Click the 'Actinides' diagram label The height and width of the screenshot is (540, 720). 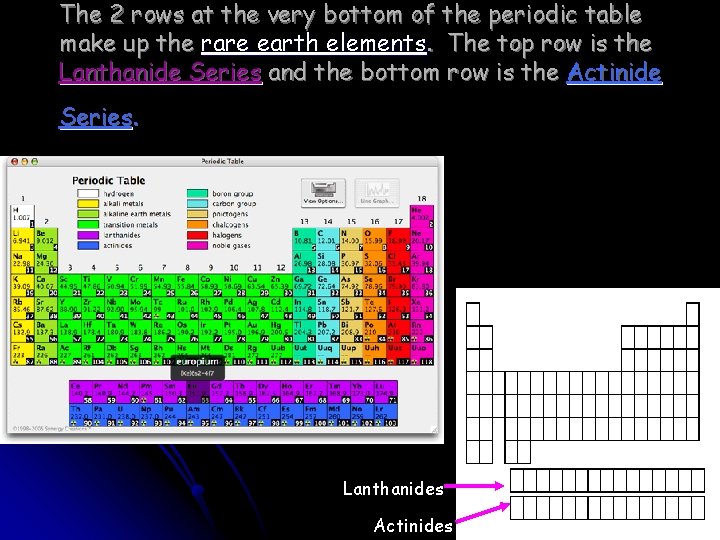pyautogui.click(x=413, y=525)
